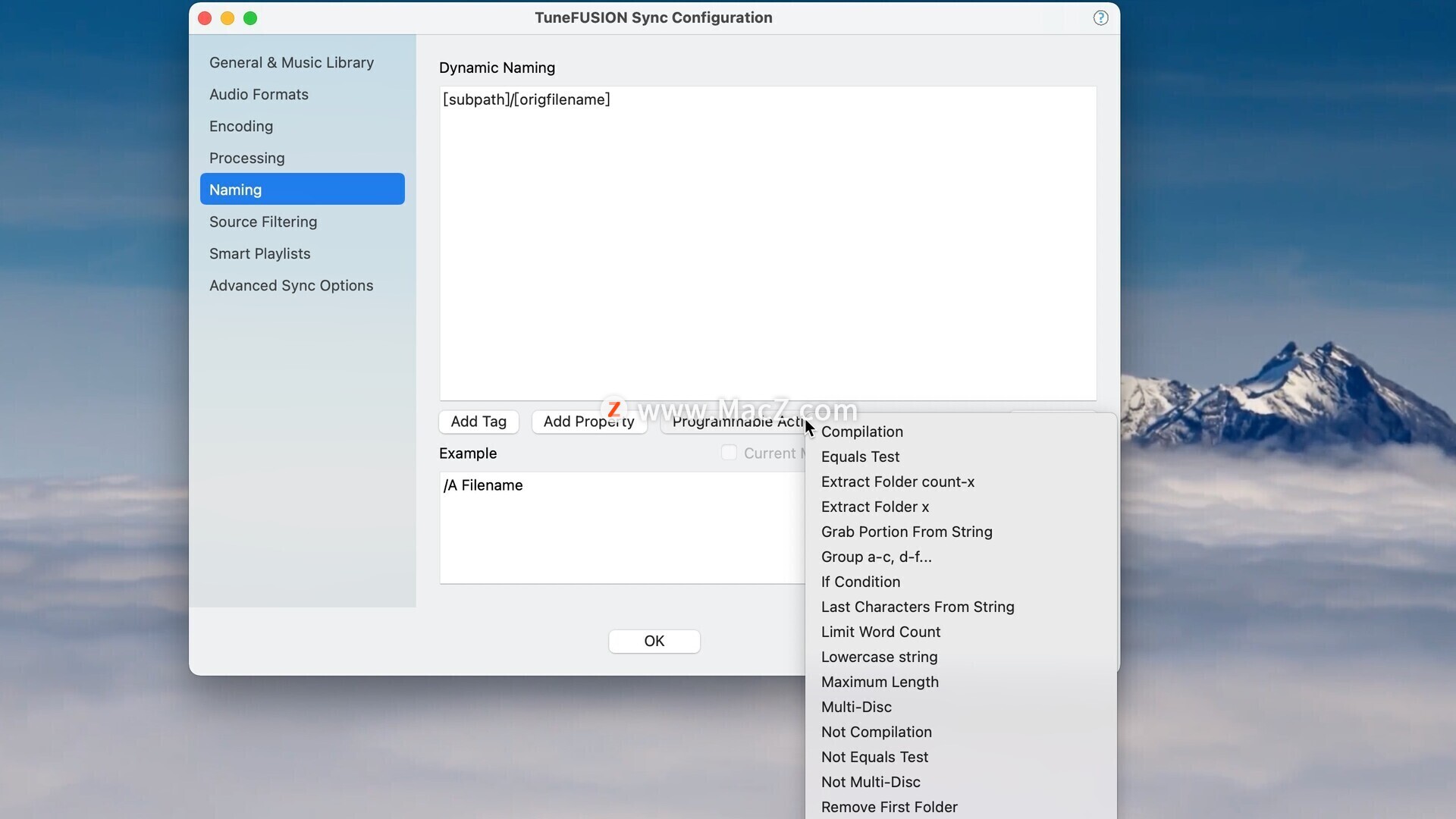Close the window with red button

click(205, 18)
